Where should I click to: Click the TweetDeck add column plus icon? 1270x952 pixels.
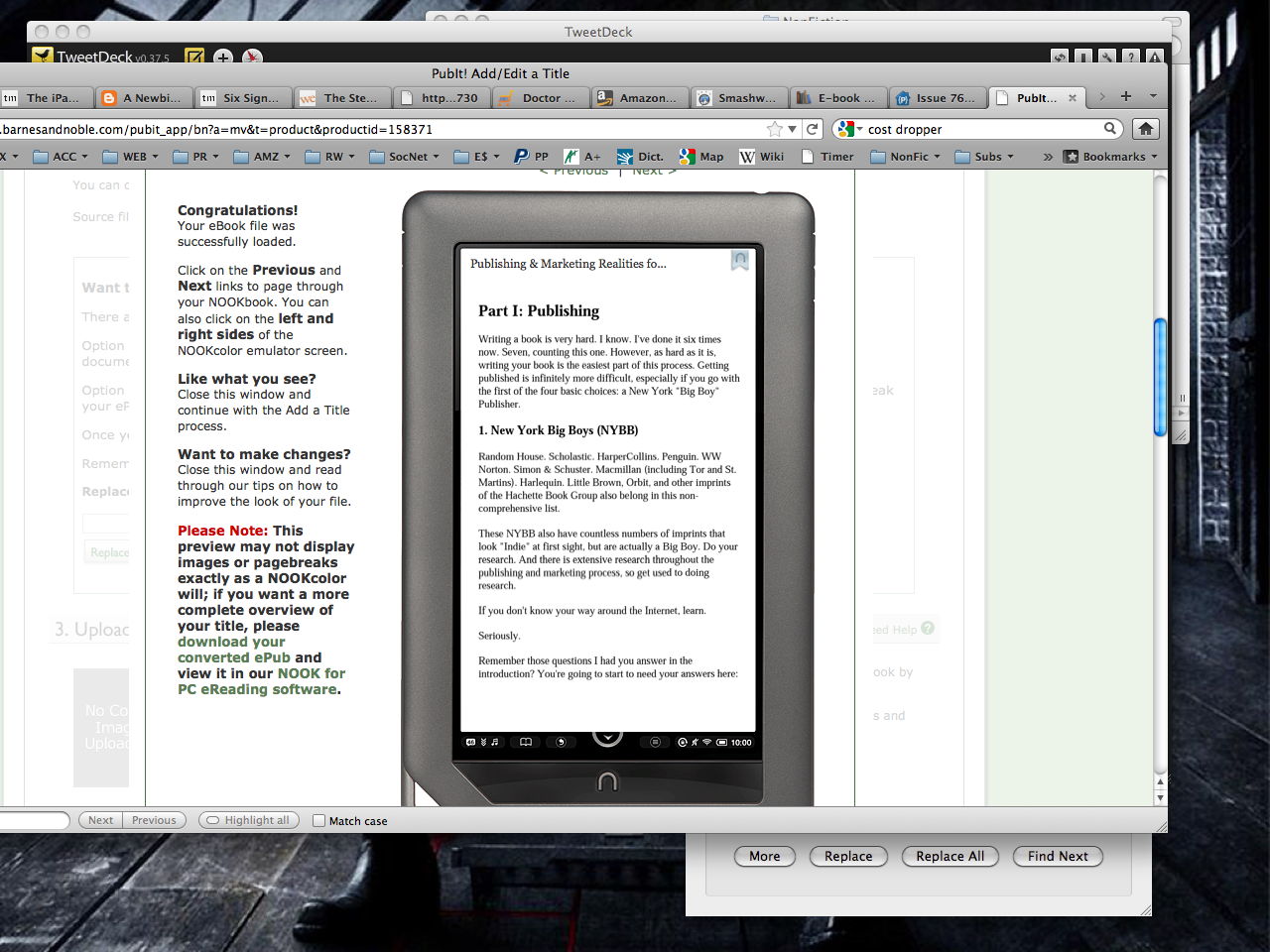pyautogui.click(x=223, y=57)
